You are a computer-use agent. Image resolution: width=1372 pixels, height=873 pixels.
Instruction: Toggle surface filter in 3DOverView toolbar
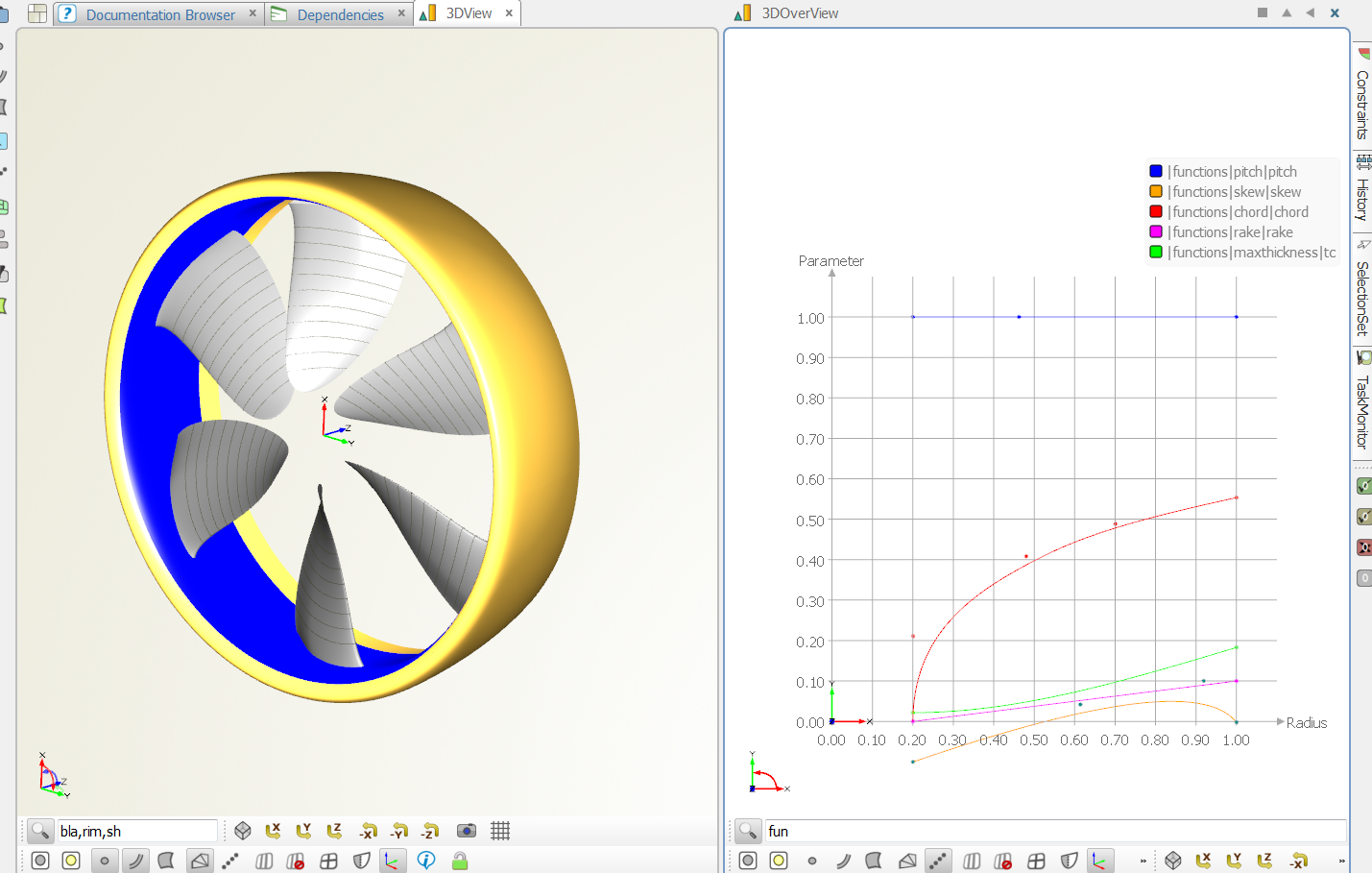[874, 861]
